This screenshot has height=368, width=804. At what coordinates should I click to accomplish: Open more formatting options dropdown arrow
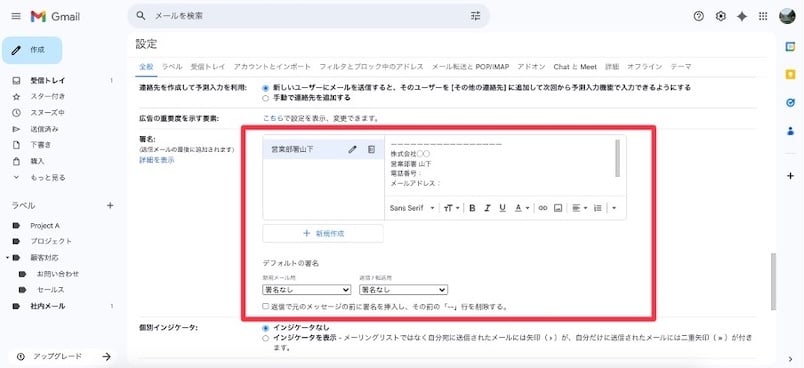click(x=614, y=208)
